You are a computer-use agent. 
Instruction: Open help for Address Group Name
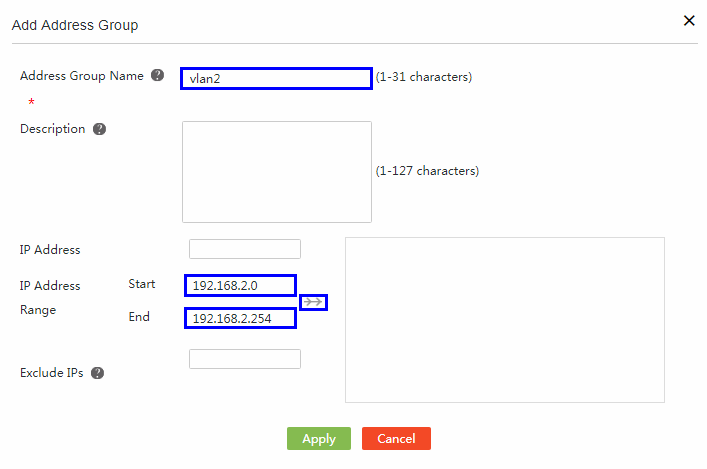tap(157, 75)
